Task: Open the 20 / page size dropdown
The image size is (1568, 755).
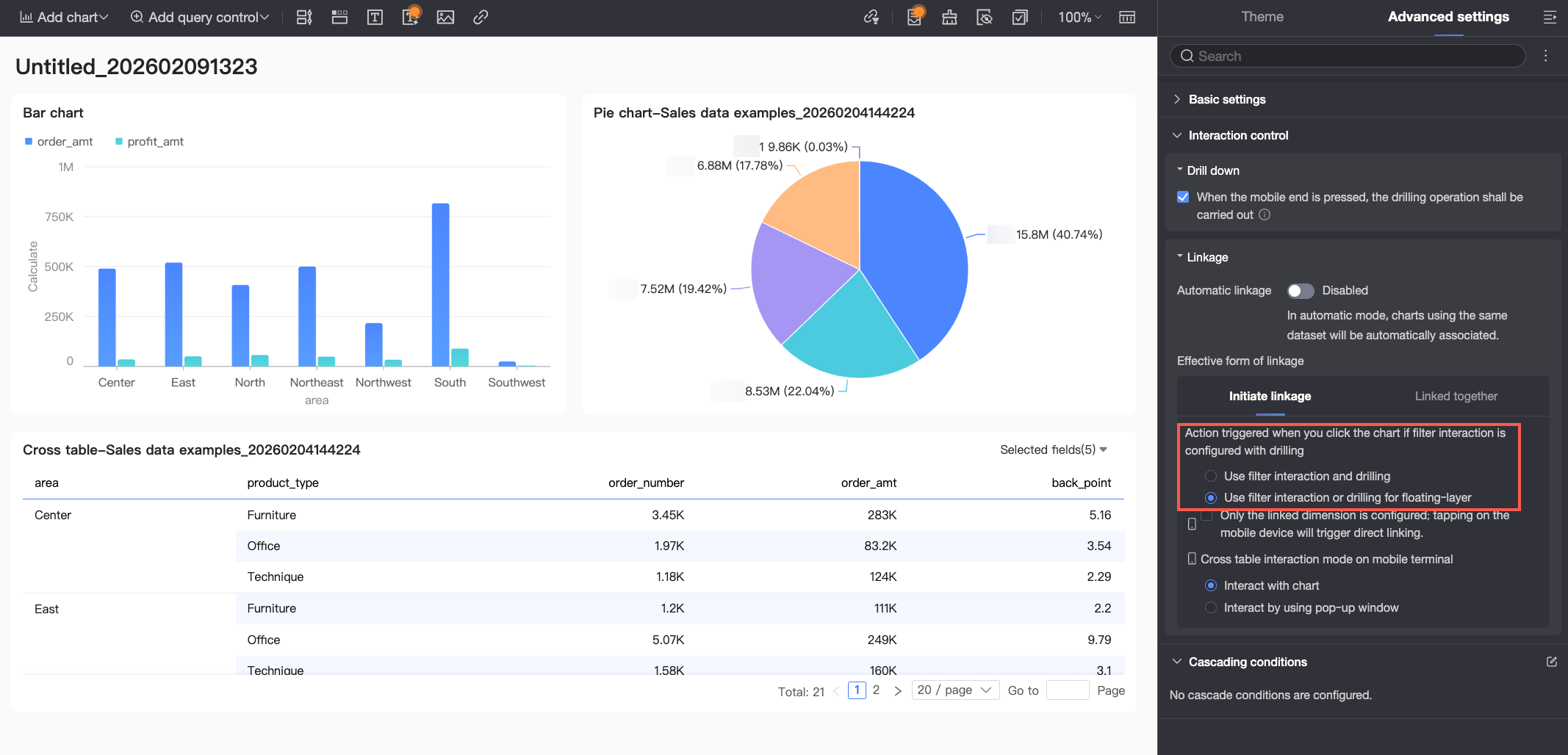Action: tap(954, 690)
